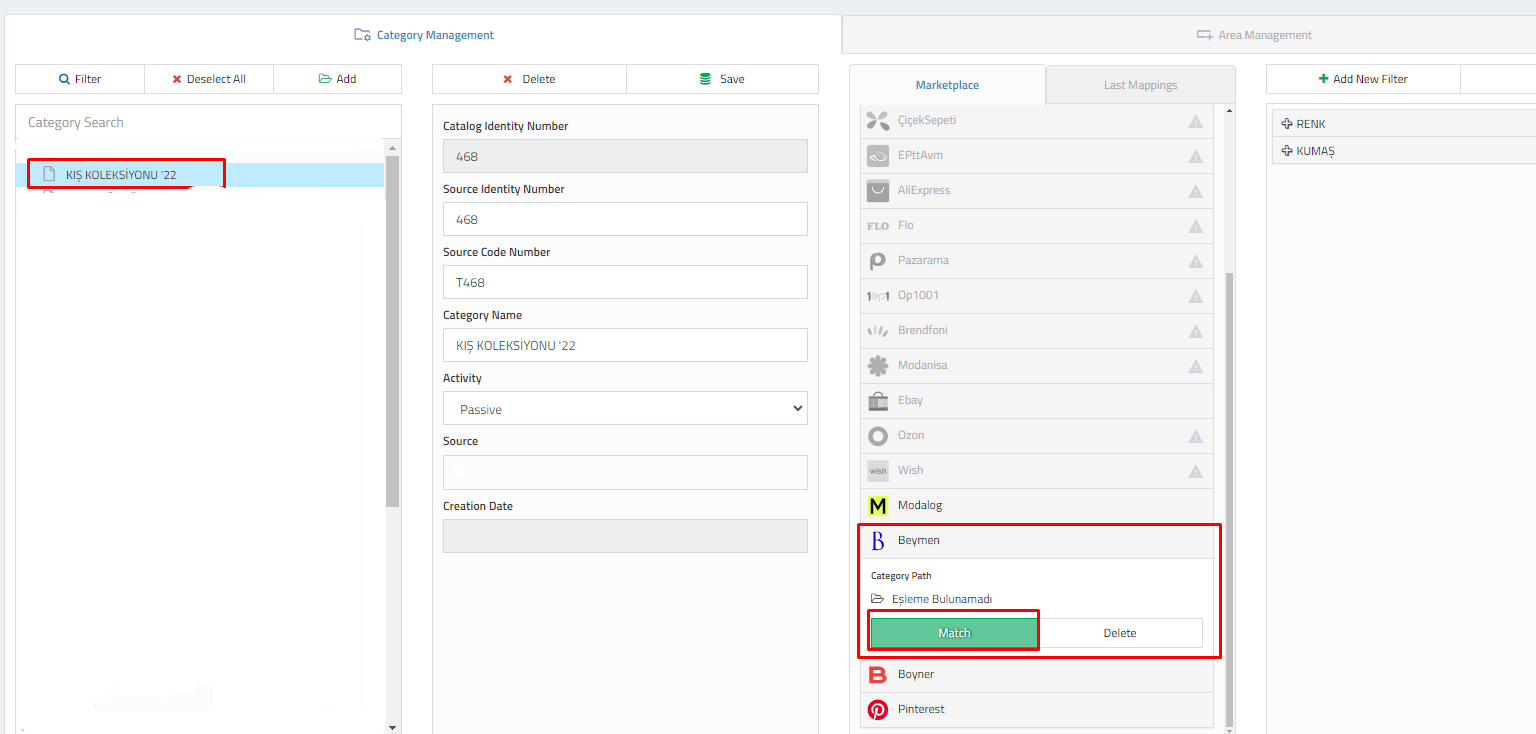Click the Ebay shopping bag icon

(878, 401)
